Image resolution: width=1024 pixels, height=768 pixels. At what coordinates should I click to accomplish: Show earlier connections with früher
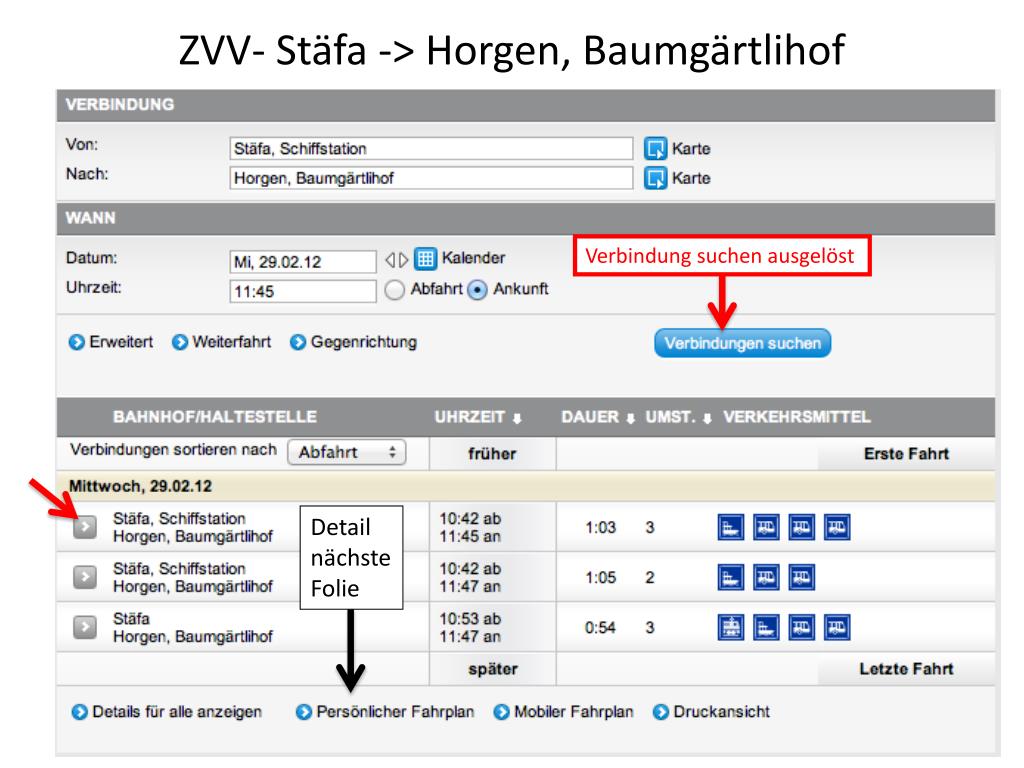click(492, 453)
